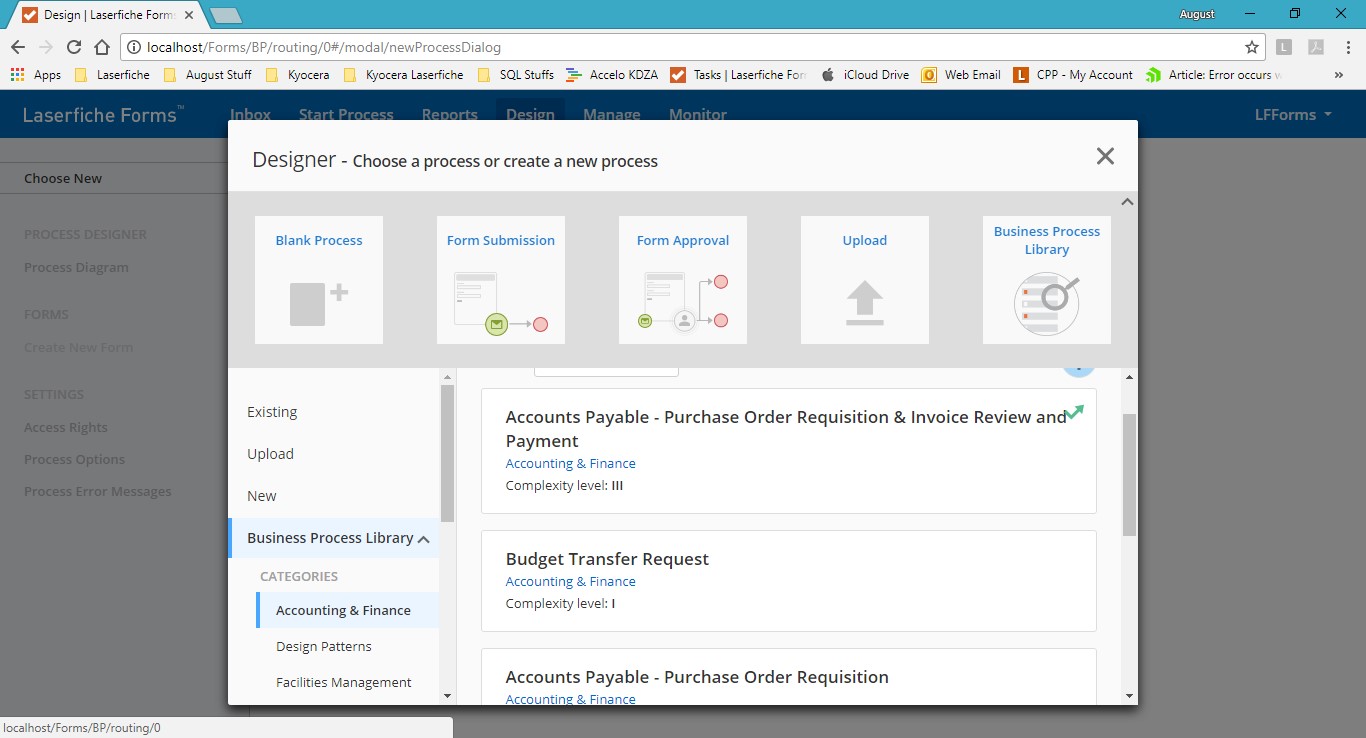Open the Tasks | Laserfiche bookmark

click(739, 75)
